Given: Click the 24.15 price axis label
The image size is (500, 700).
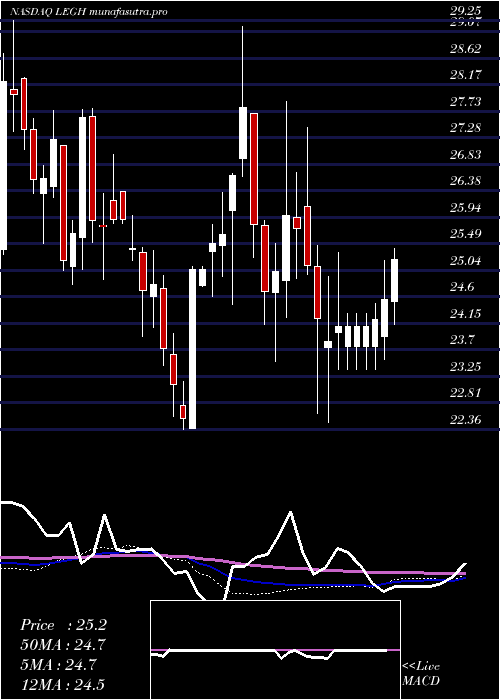Looking at the screenshot, I should [x=465, y=313].
